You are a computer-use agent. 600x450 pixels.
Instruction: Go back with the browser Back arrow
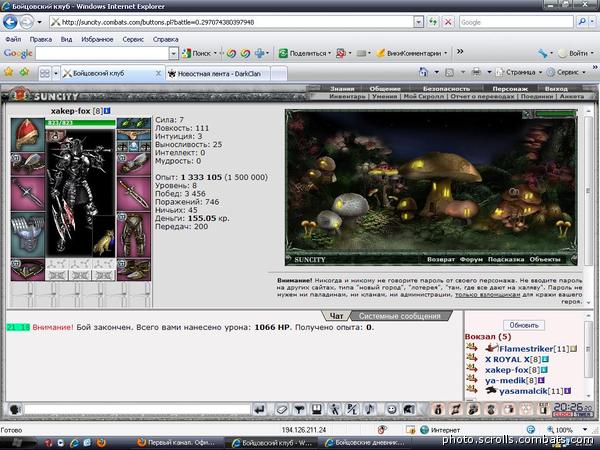10,22
